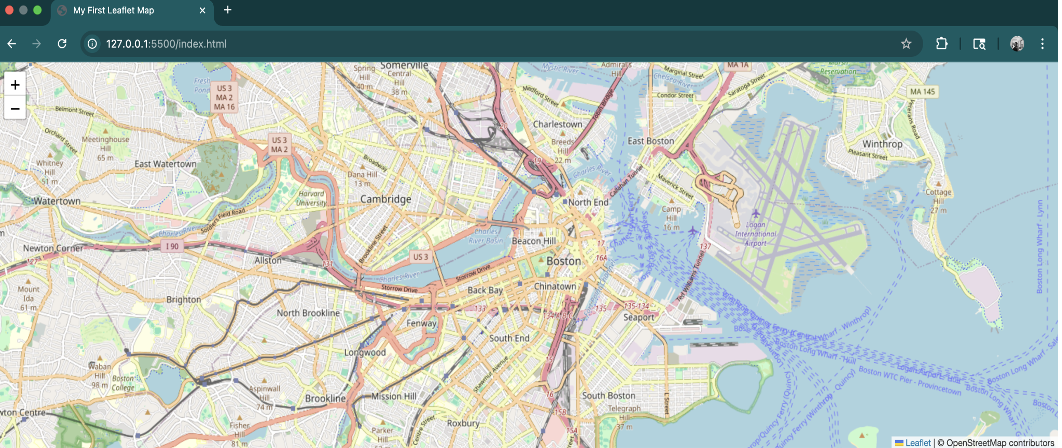
Task: View site information for 127.0.0.1
Action: [x=93, y=44]
